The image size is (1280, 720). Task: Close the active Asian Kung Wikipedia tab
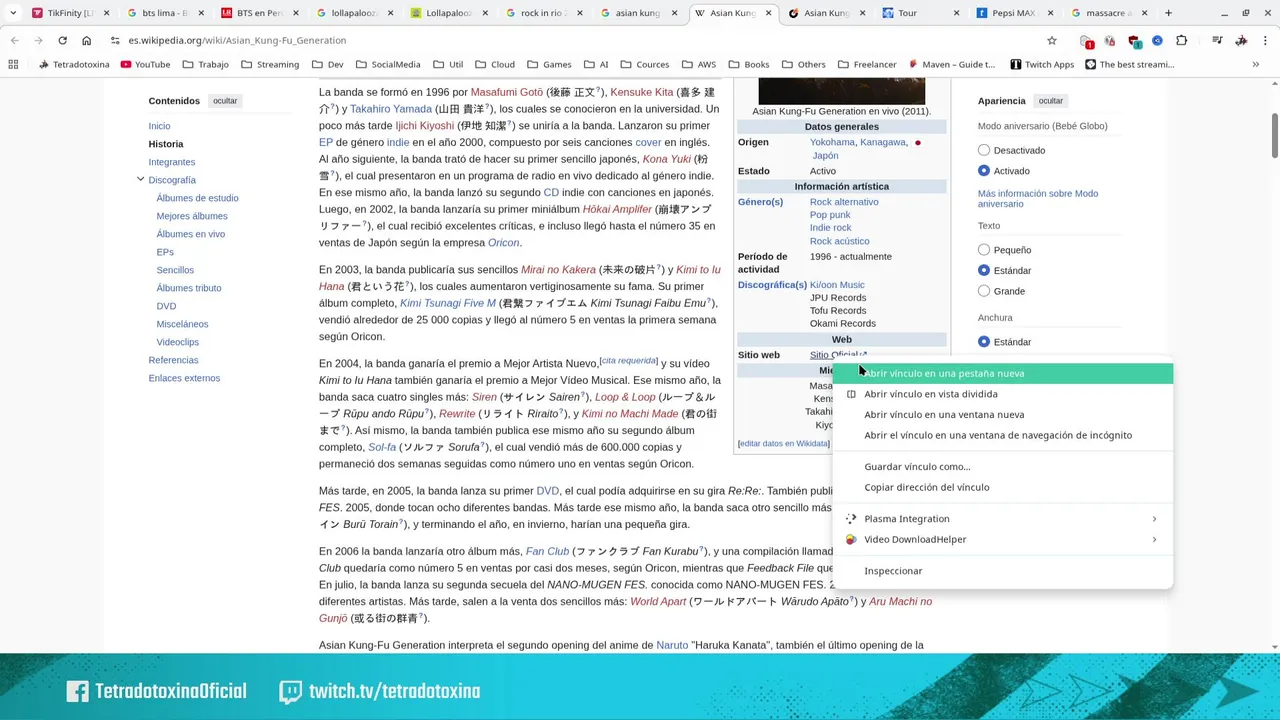pos(770,13)
